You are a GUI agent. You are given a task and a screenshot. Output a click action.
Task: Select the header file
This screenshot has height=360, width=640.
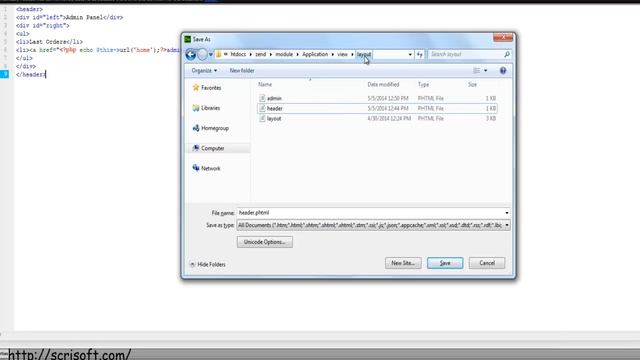pos(377,109)
